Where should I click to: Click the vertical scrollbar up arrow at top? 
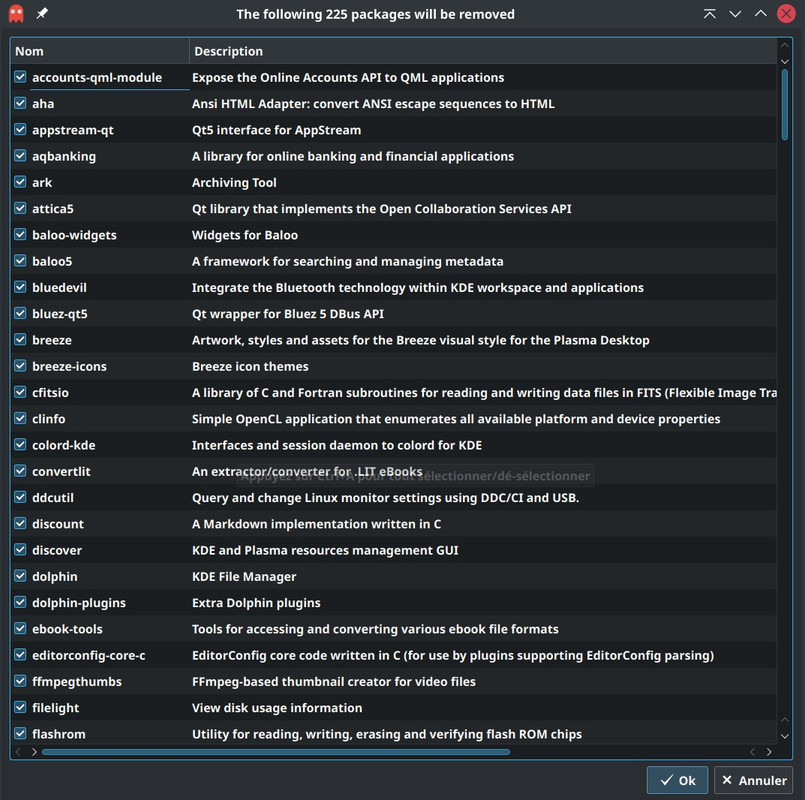[784, 45]
